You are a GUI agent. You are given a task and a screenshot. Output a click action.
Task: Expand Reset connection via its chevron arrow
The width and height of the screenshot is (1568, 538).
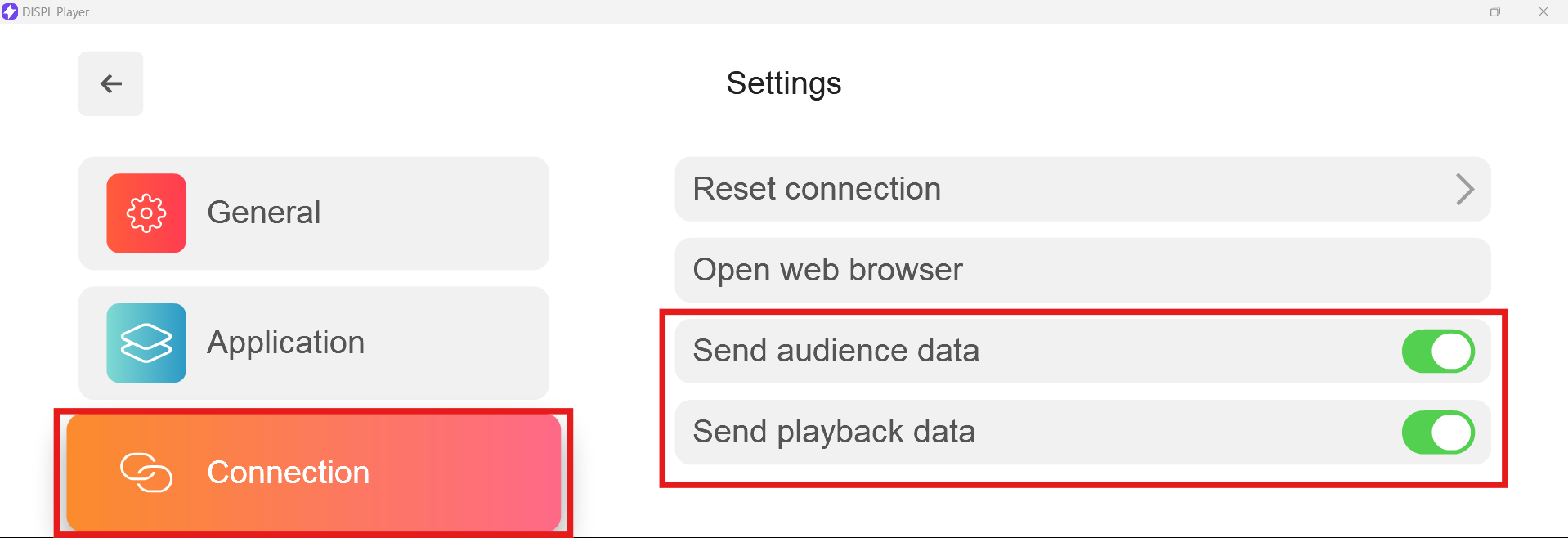click(x=1464, y=189)
